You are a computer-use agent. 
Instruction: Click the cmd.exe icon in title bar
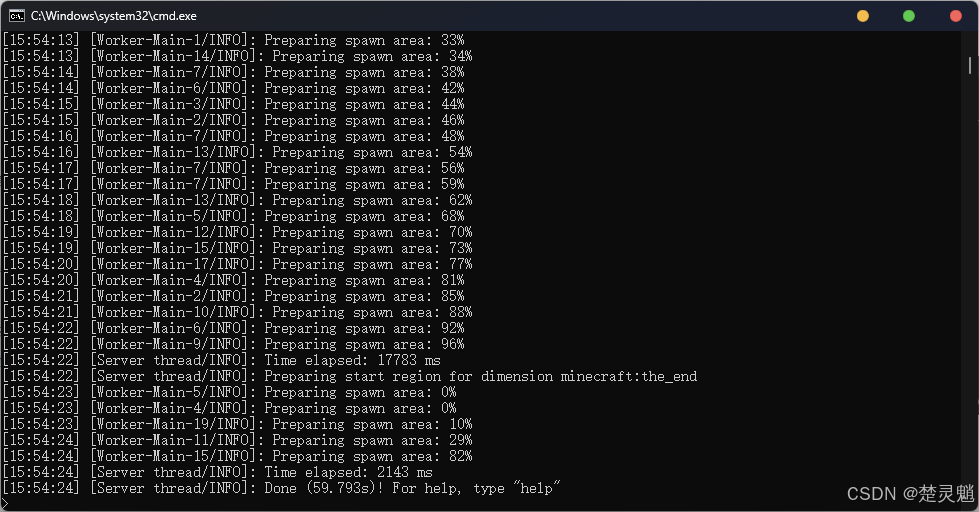coord(17,16)
